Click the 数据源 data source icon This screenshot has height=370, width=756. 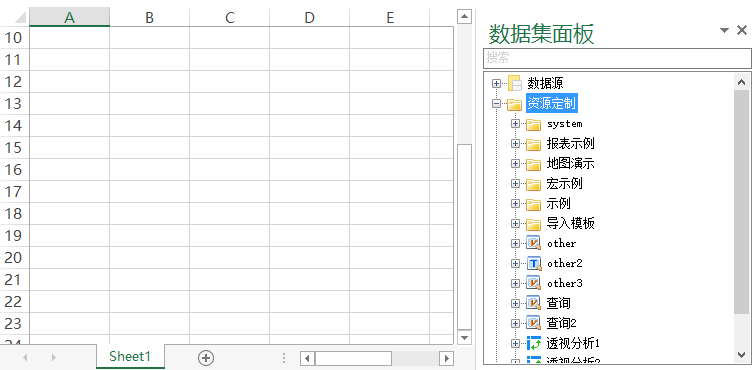click(x=514, y=83)
